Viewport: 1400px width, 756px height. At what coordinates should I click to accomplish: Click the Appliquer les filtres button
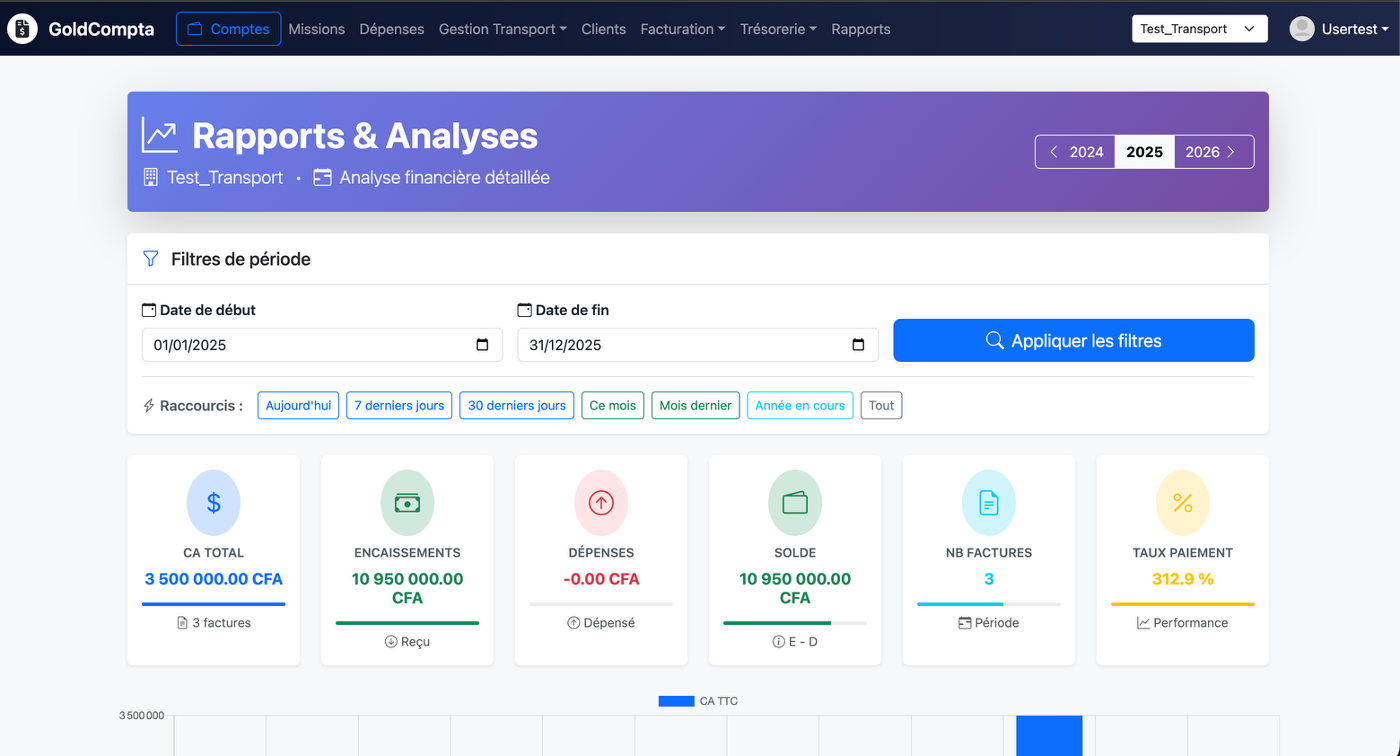click(1073, 340)
